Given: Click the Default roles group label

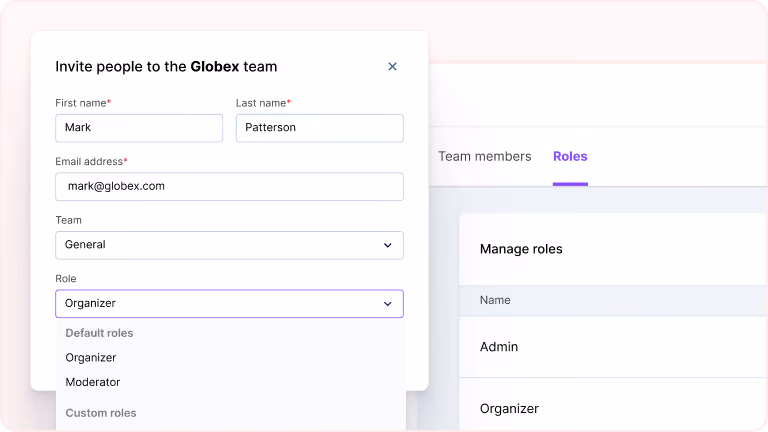Looking at the screenshot, I should click(x=99, y=333).
